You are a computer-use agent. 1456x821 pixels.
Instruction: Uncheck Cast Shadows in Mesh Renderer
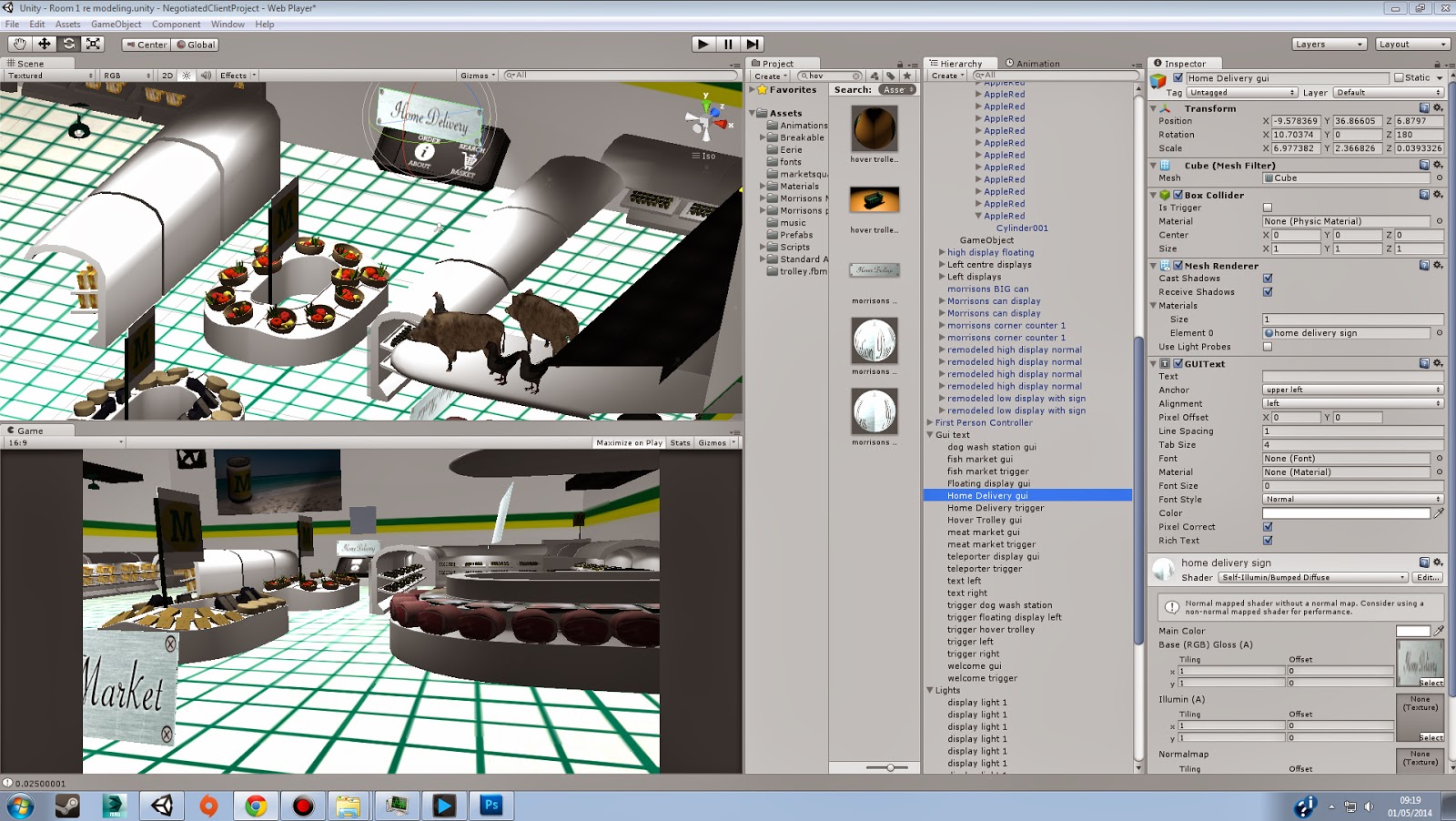tap(1268, 278)
